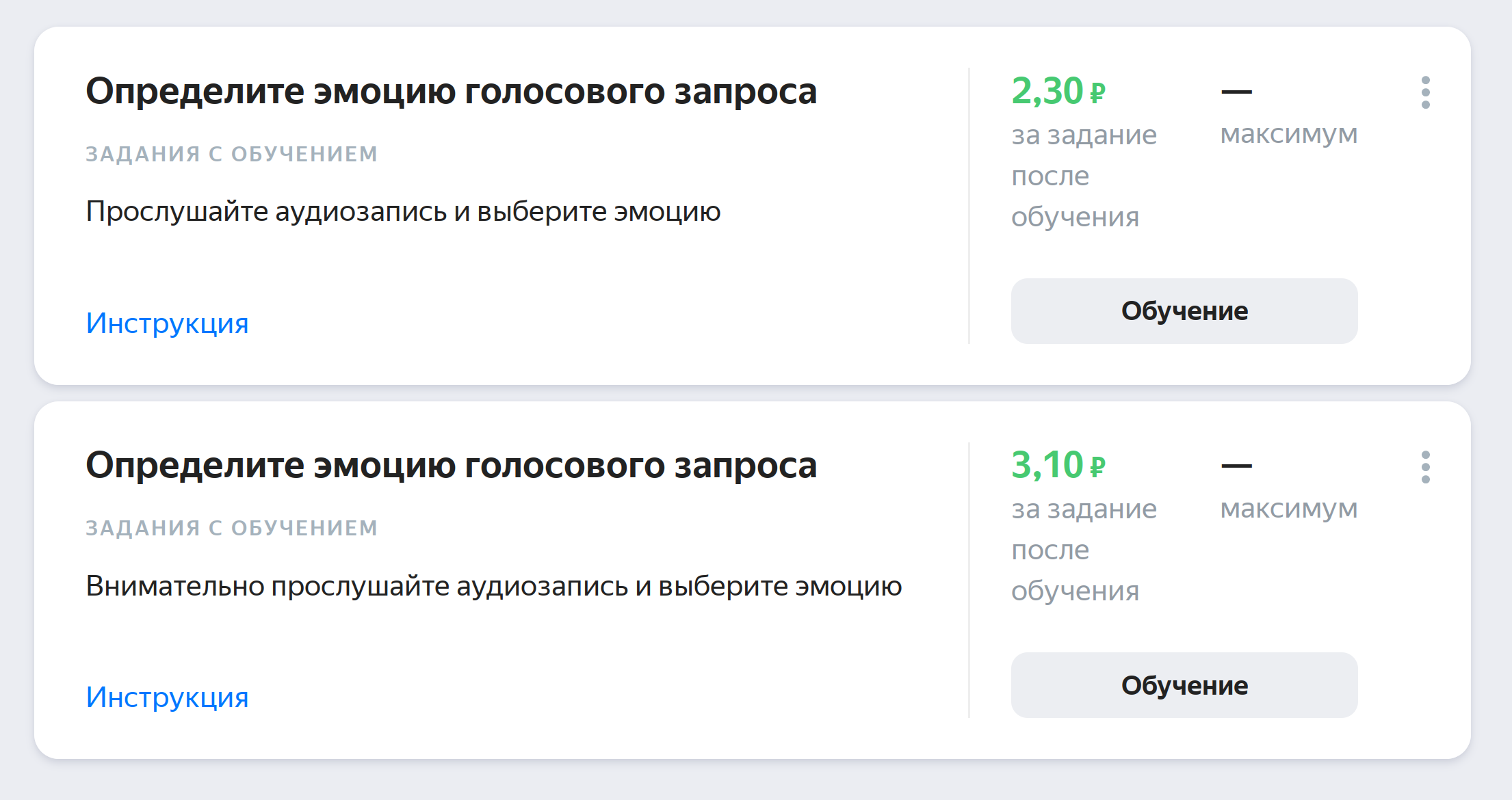
Task: Open Инструкция link in the 3,10 ₽ card
Action: coord(167,697)
